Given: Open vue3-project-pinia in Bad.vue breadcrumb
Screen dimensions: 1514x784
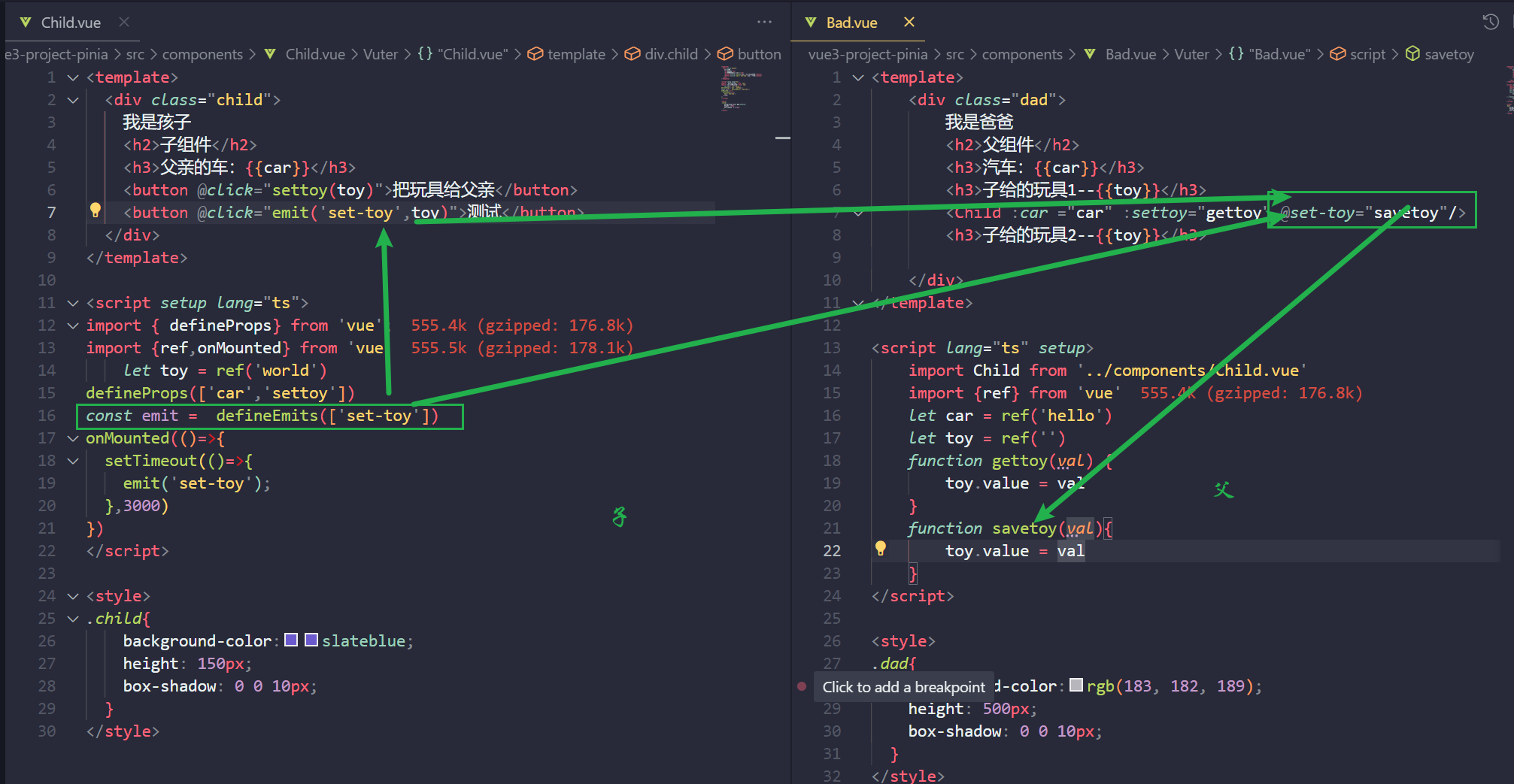Looking at the screenshot, I should click(x=867, y=54).
